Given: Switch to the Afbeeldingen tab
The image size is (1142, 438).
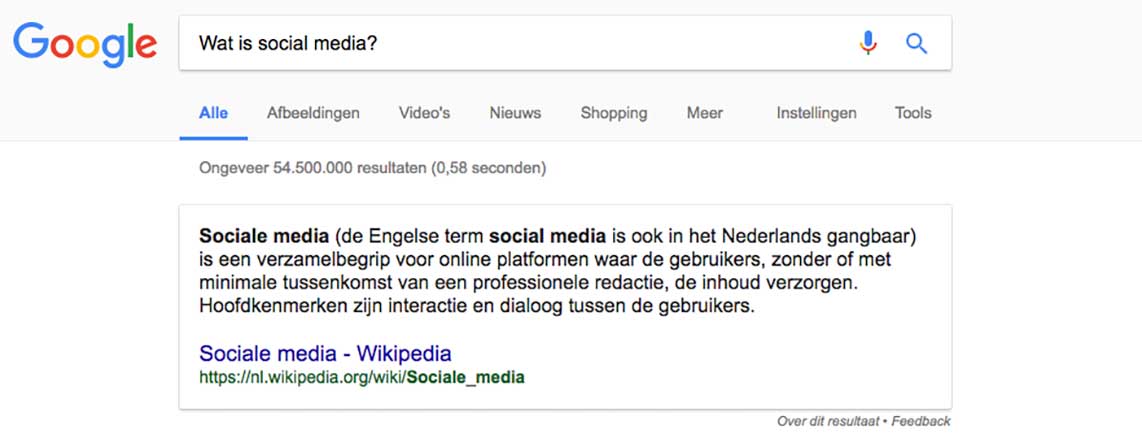Looking at the screenshot, I should [x=313, y=113].
